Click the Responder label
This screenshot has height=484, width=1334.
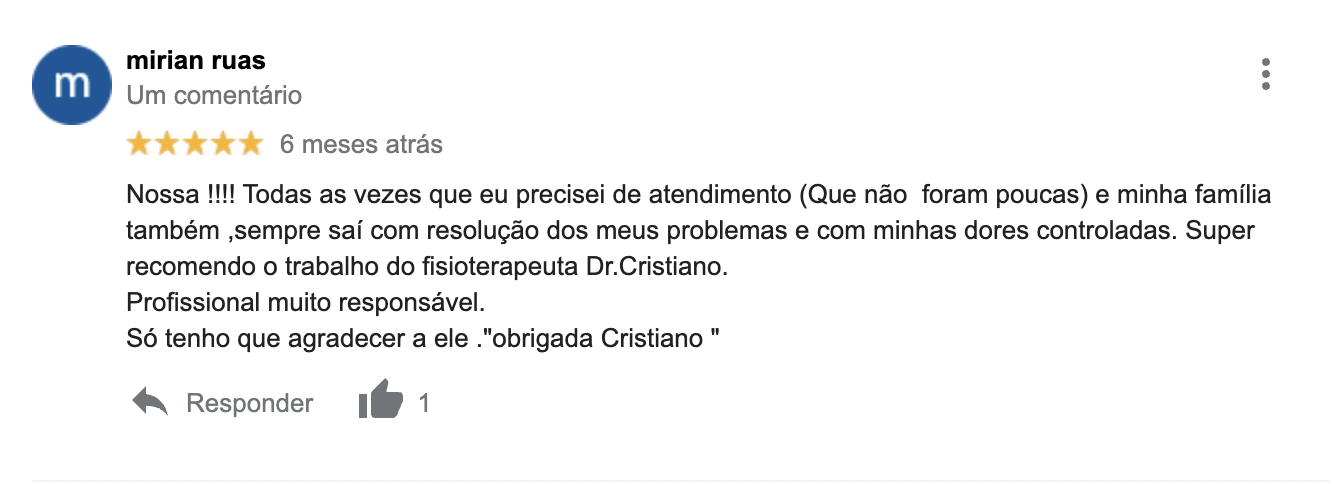(x=250, y=403)
